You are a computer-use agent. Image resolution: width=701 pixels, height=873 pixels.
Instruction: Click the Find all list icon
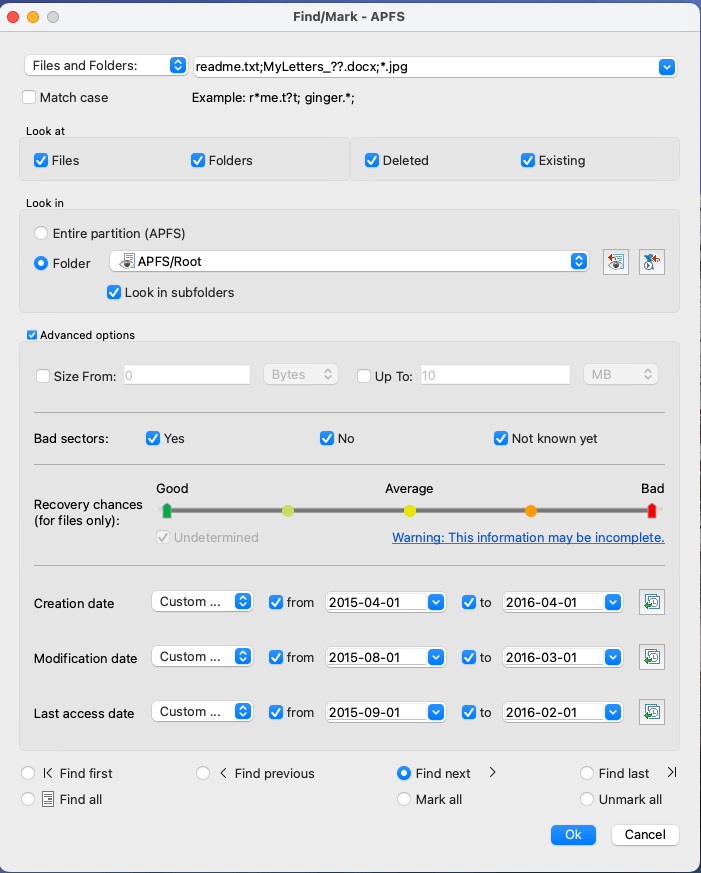pyautogui.click(x=48, y=800)
